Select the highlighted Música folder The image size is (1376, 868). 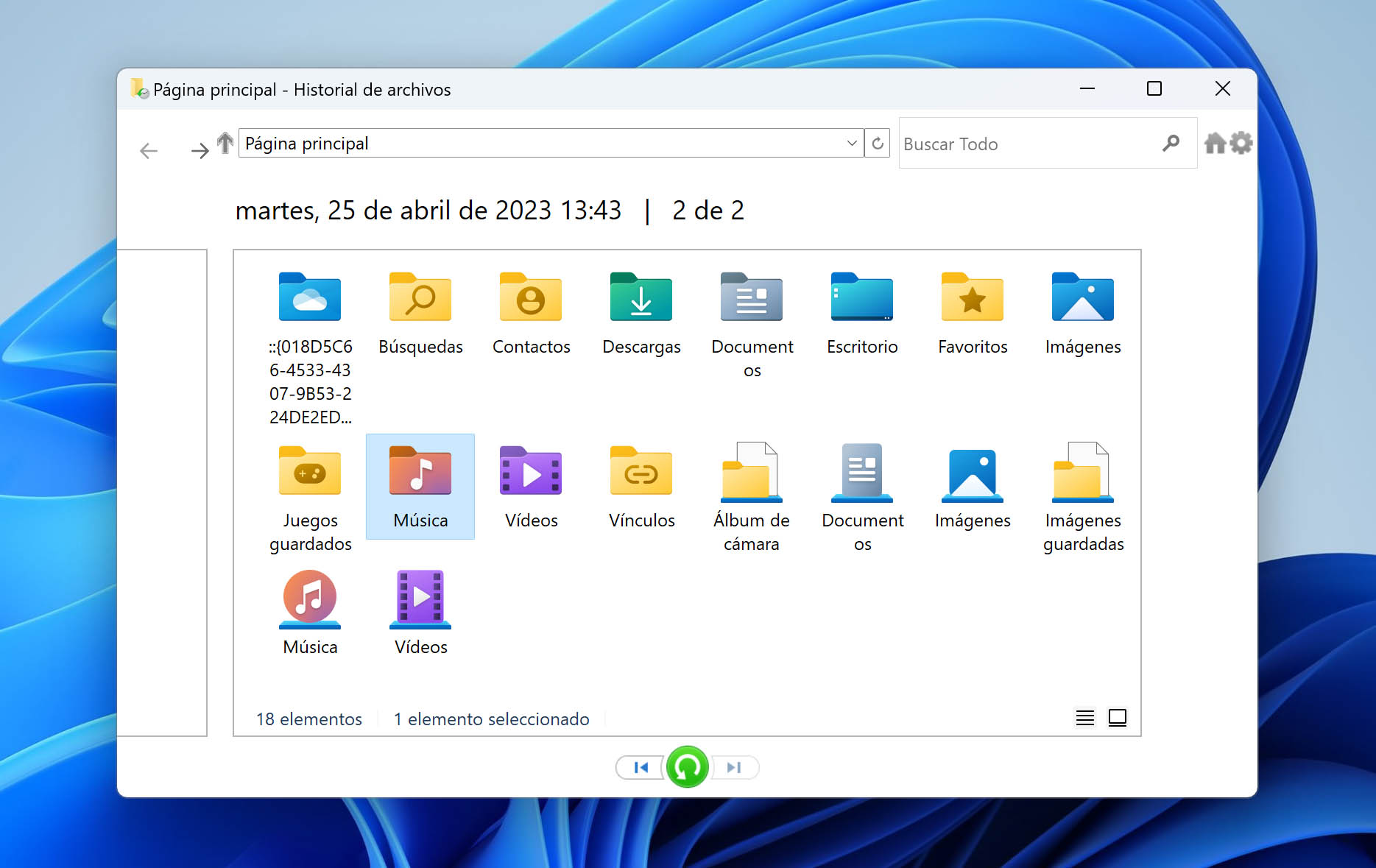point(420,487)
